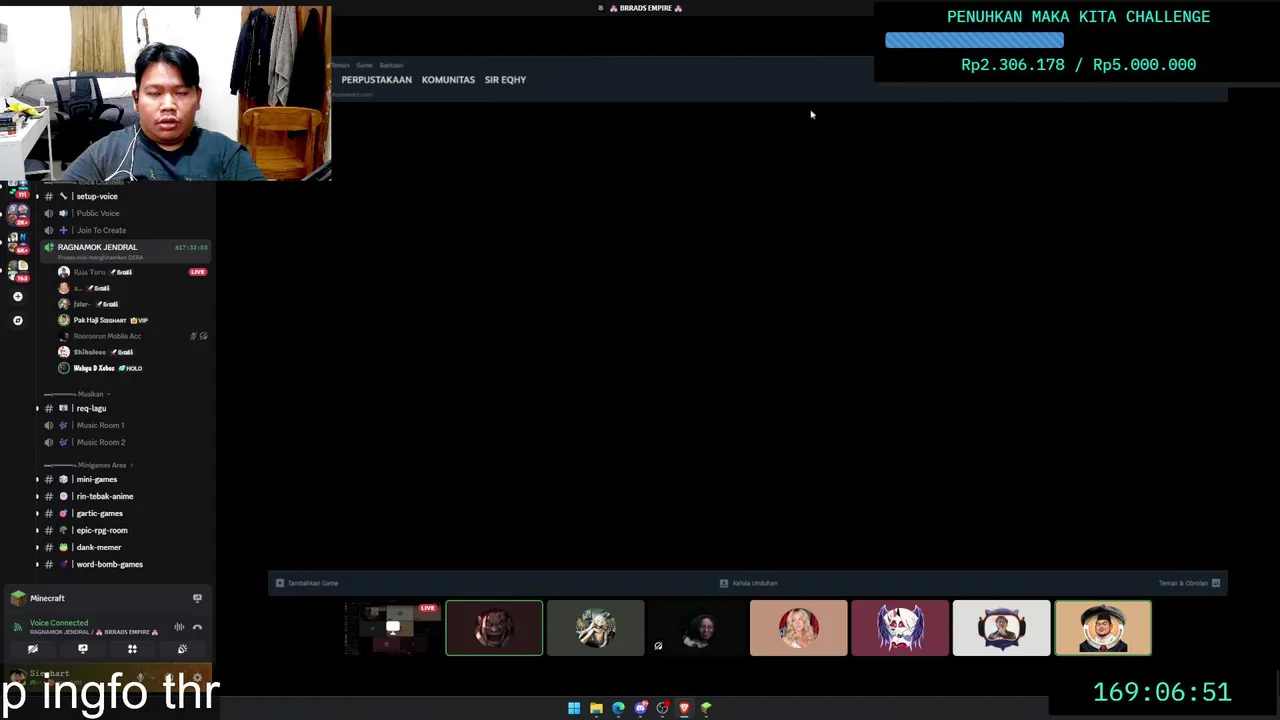Click Tambahkan Game button in Steam
Viewport: 1280px width, 720px height.
point(307,583)
